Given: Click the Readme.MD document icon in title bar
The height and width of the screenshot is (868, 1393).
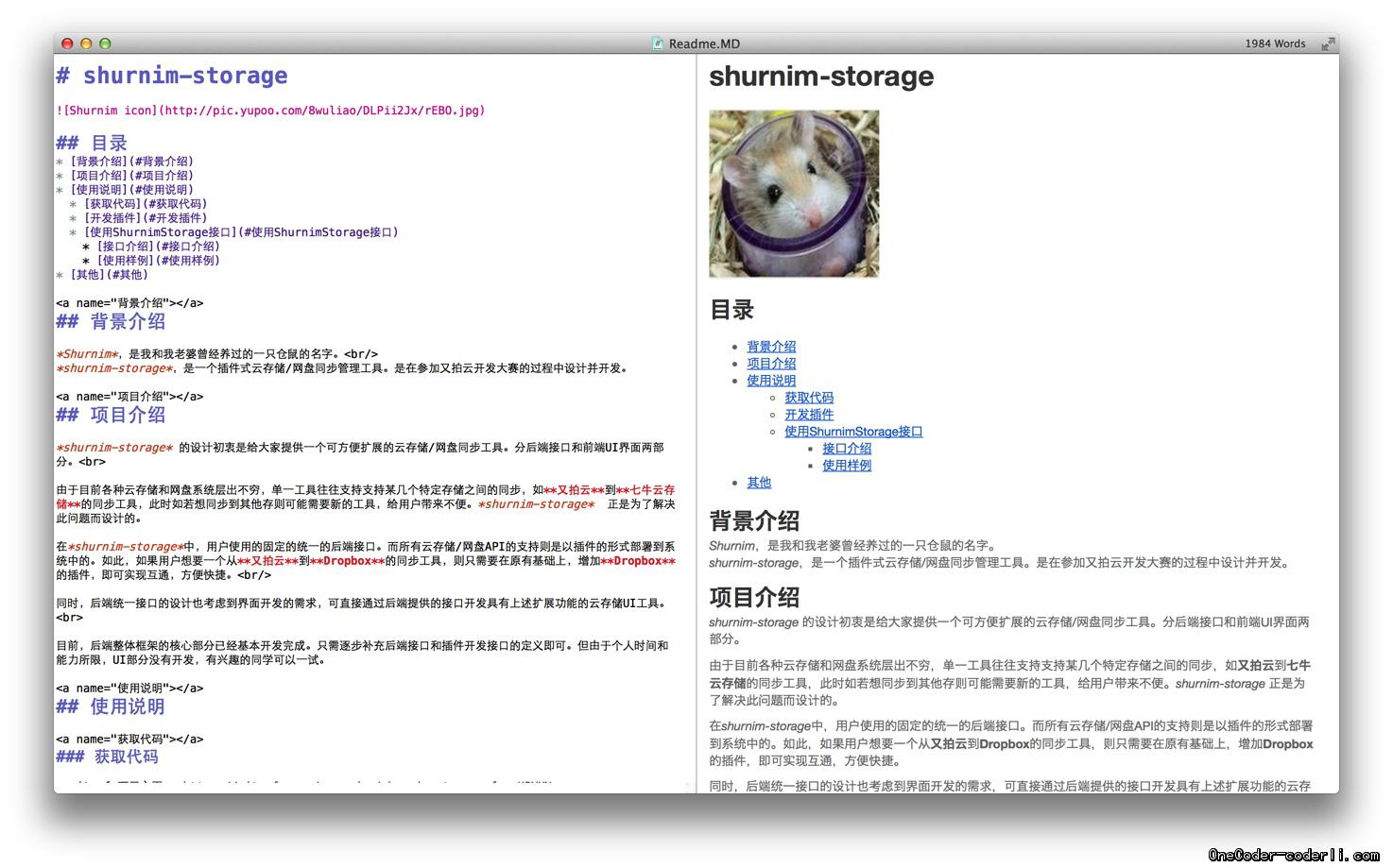Looking at the screenshot, I should click(x=658, y=43).
